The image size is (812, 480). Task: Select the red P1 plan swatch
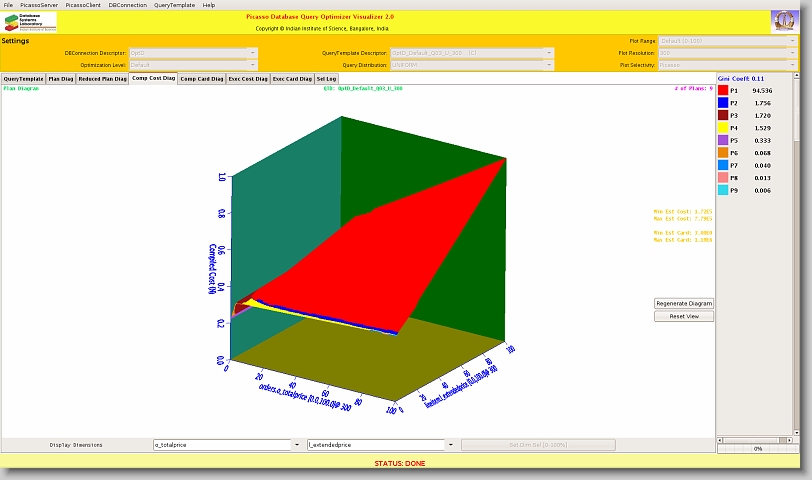pos(722,90)
